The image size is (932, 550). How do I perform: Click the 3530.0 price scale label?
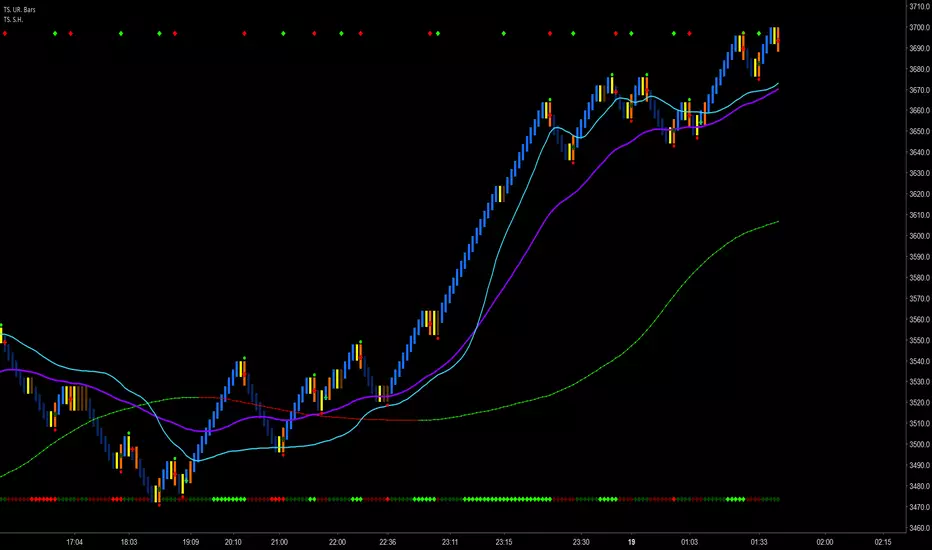pyautogui.click(x=920, y=382)
